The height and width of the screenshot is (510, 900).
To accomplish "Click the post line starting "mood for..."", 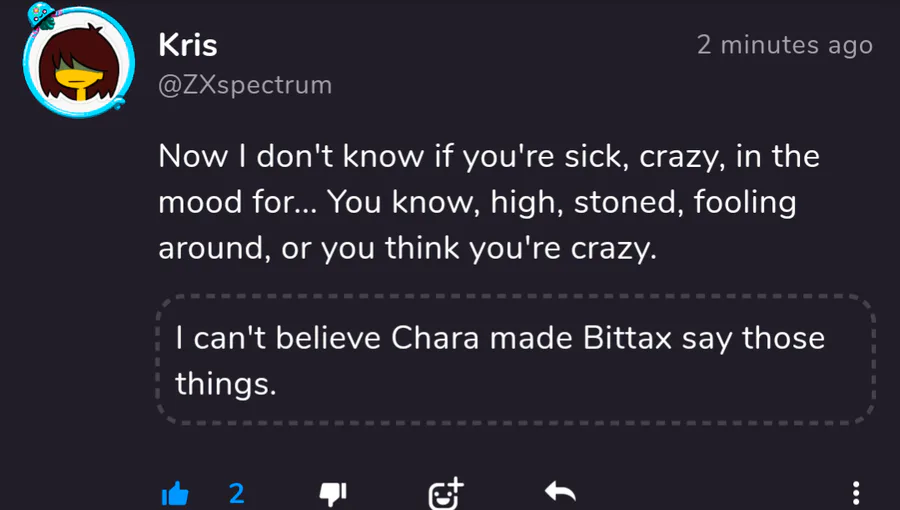I will [x=477, y=203].
